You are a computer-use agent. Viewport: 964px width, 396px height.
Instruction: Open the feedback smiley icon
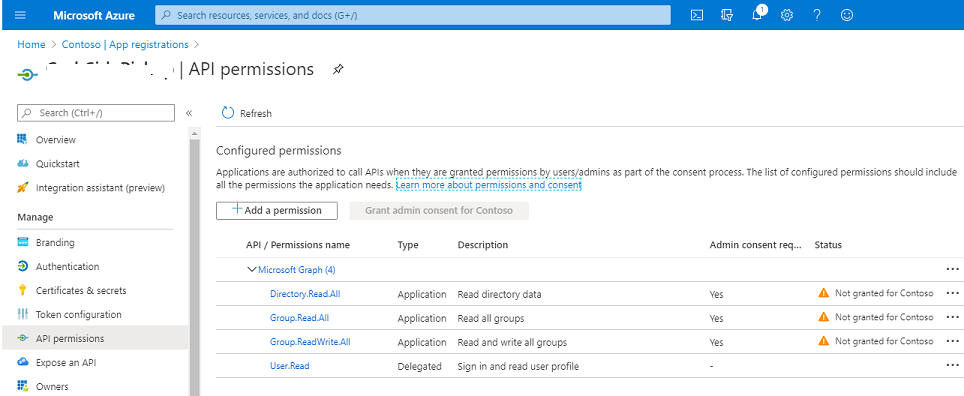pyautogui.click(x=847, y=15)
